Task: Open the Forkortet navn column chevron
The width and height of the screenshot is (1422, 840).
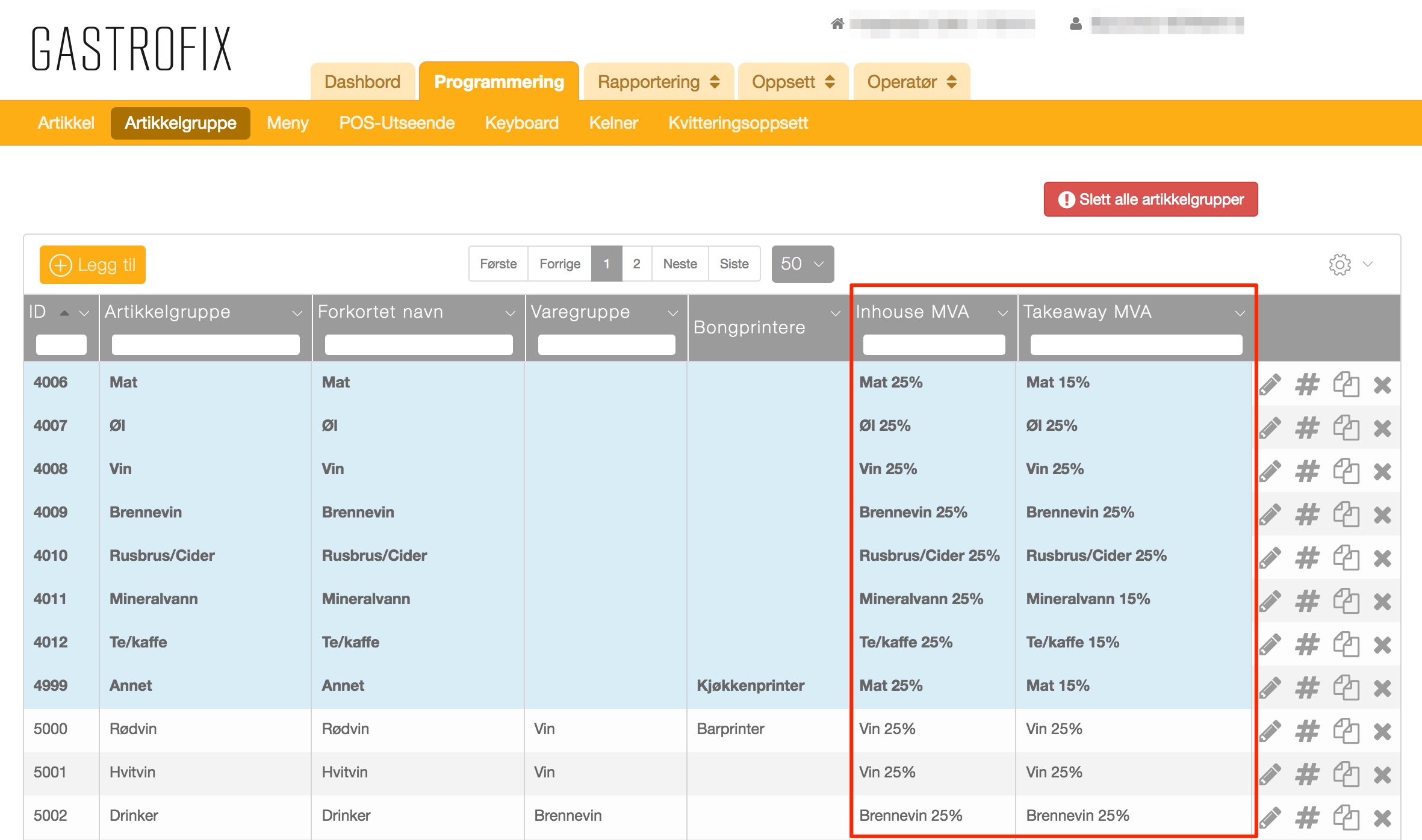Action: coord(510,313)
